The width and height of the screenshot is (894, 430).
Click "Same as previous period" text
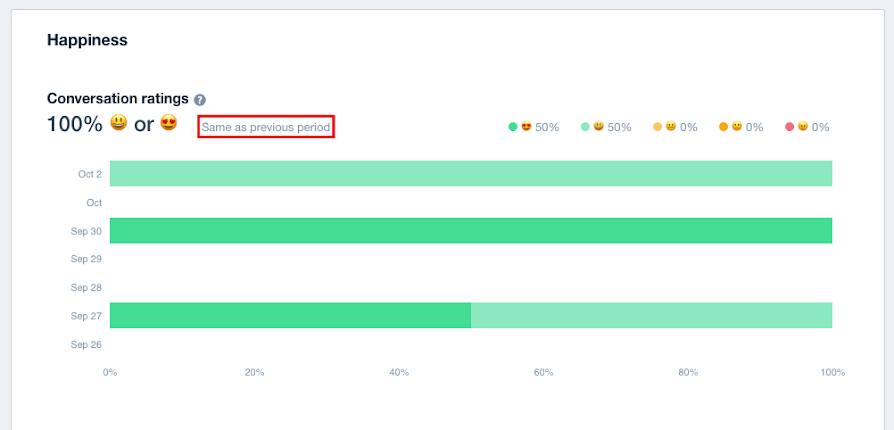tap(266, 127)
